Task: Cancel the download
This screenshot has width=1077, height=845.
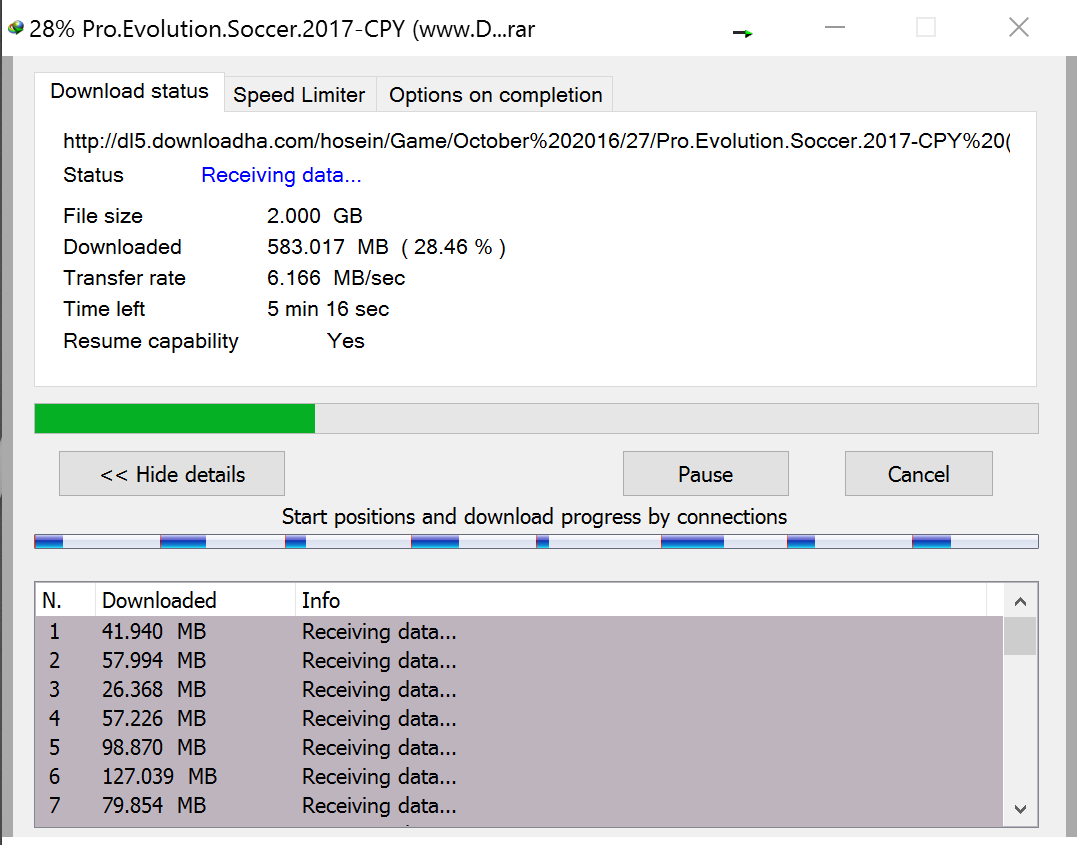Action: [x=918, y=473]
